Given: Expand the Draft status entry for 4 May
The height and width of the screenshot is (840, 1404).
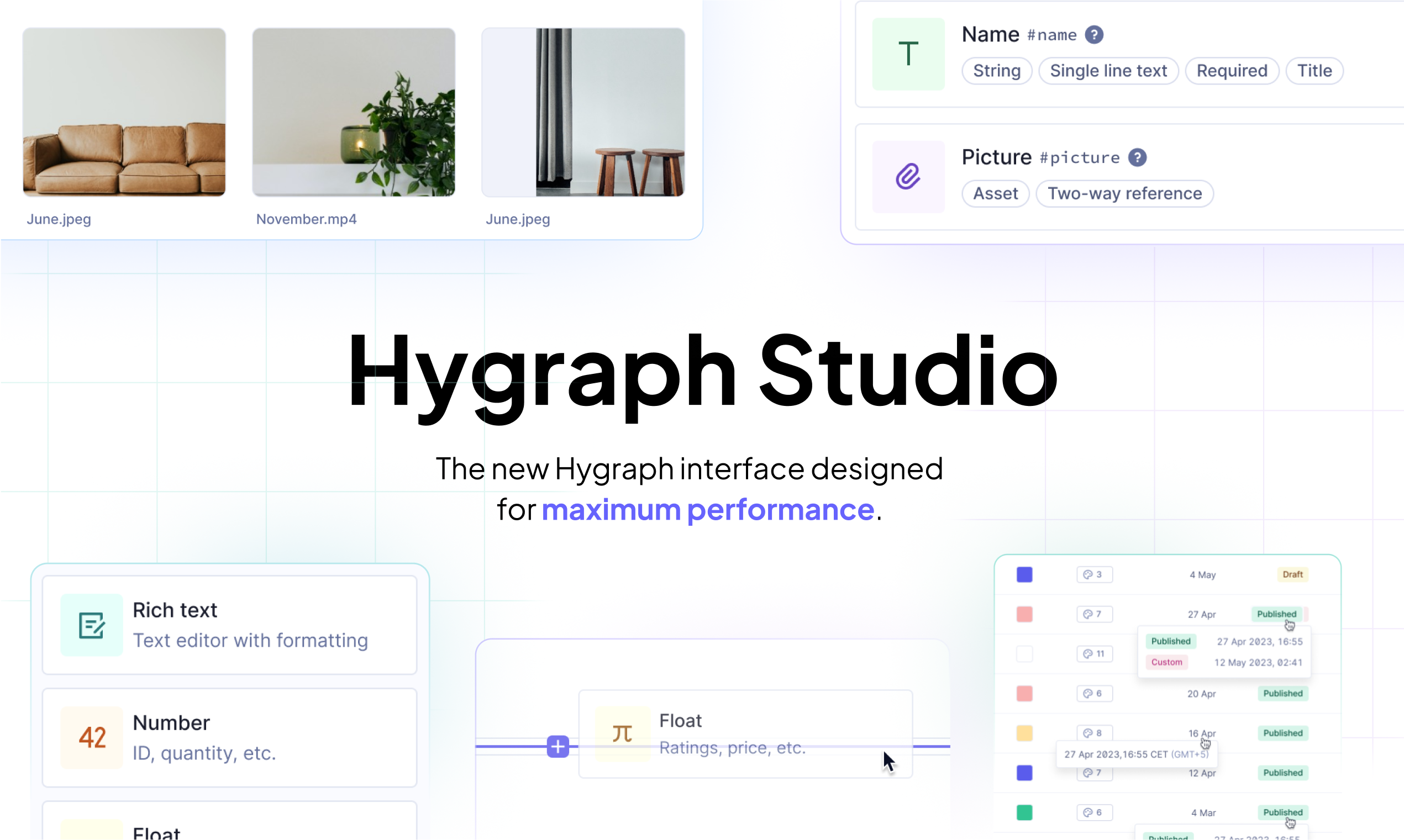Looking at the screenshot, I should (1292, 574).
